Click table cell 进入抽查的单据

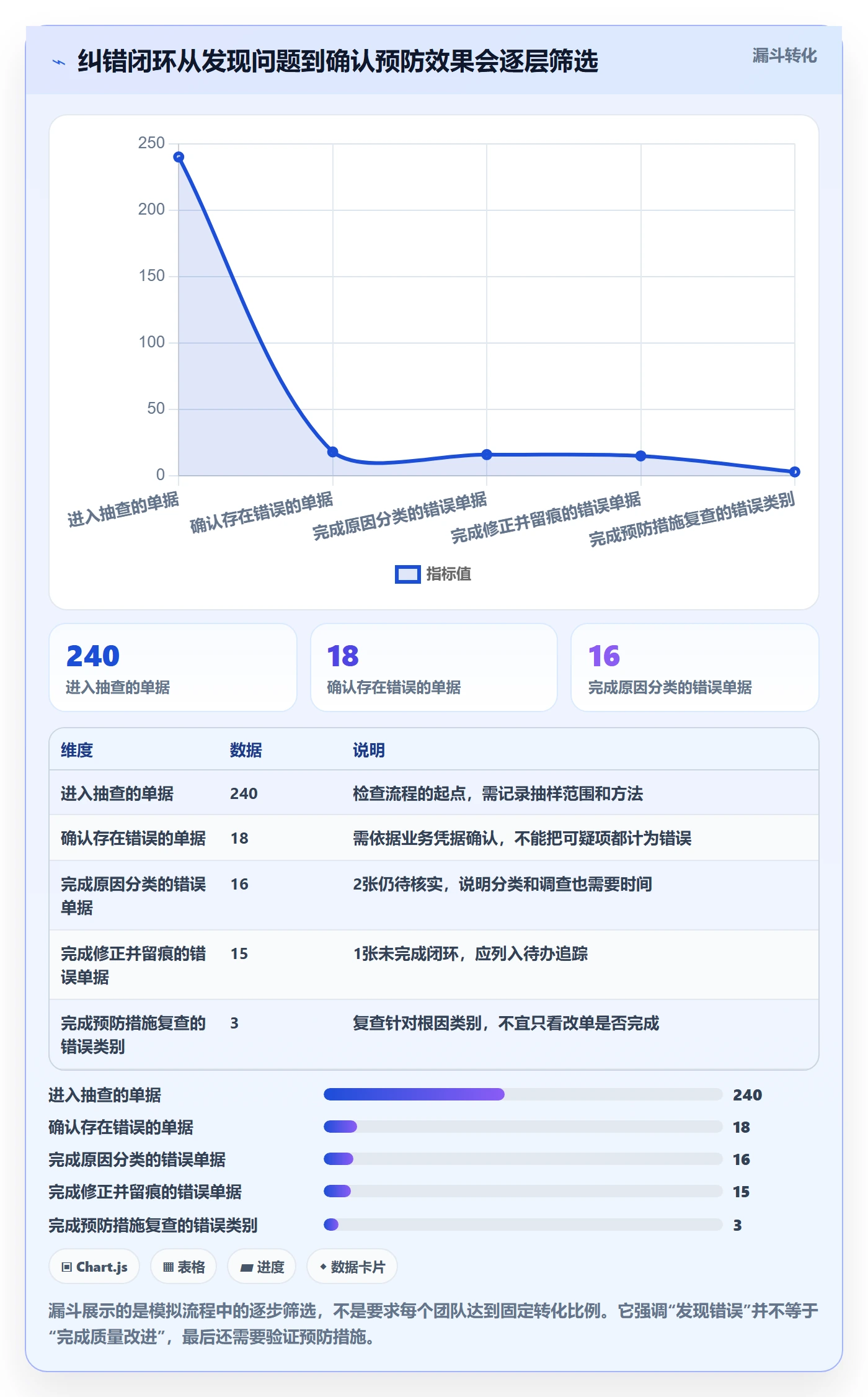click(117, 793)
